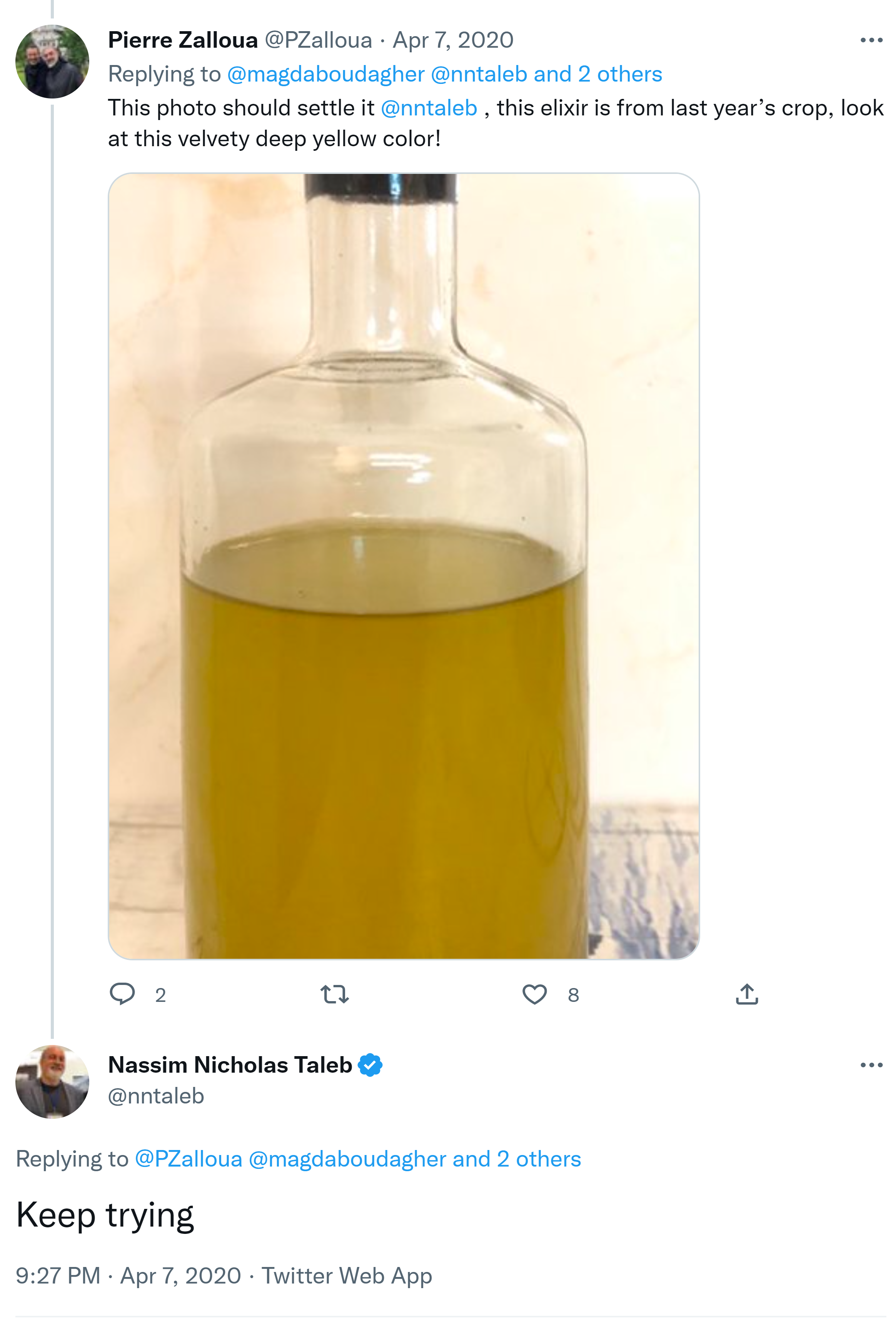Click Nassim Nicholas Taleb's profile avatar
Image resolution: width=896 pixels, height=1337 pixels.
52,1082
